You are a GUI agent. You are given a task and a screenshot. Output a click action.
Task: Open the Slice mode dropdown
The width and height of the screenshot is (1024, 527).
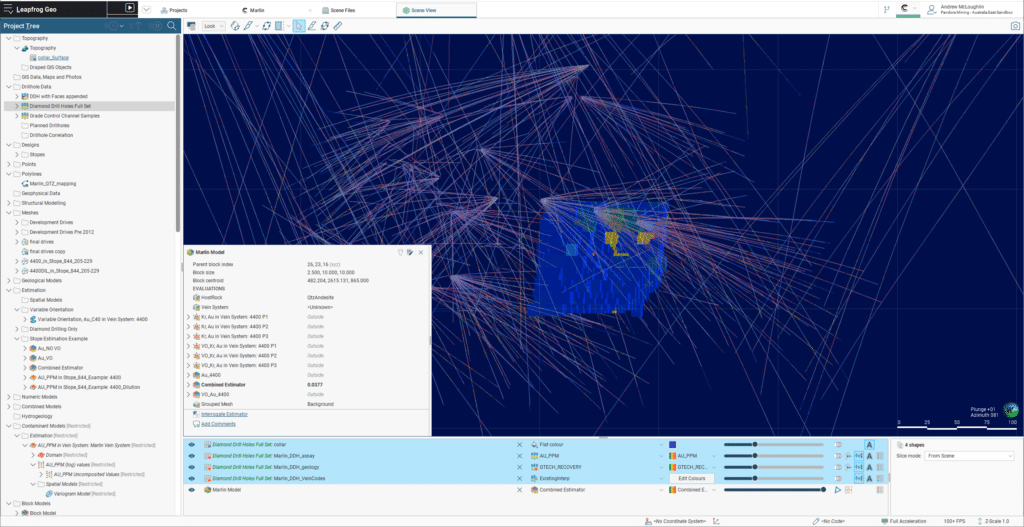click(x=969, y=456)
